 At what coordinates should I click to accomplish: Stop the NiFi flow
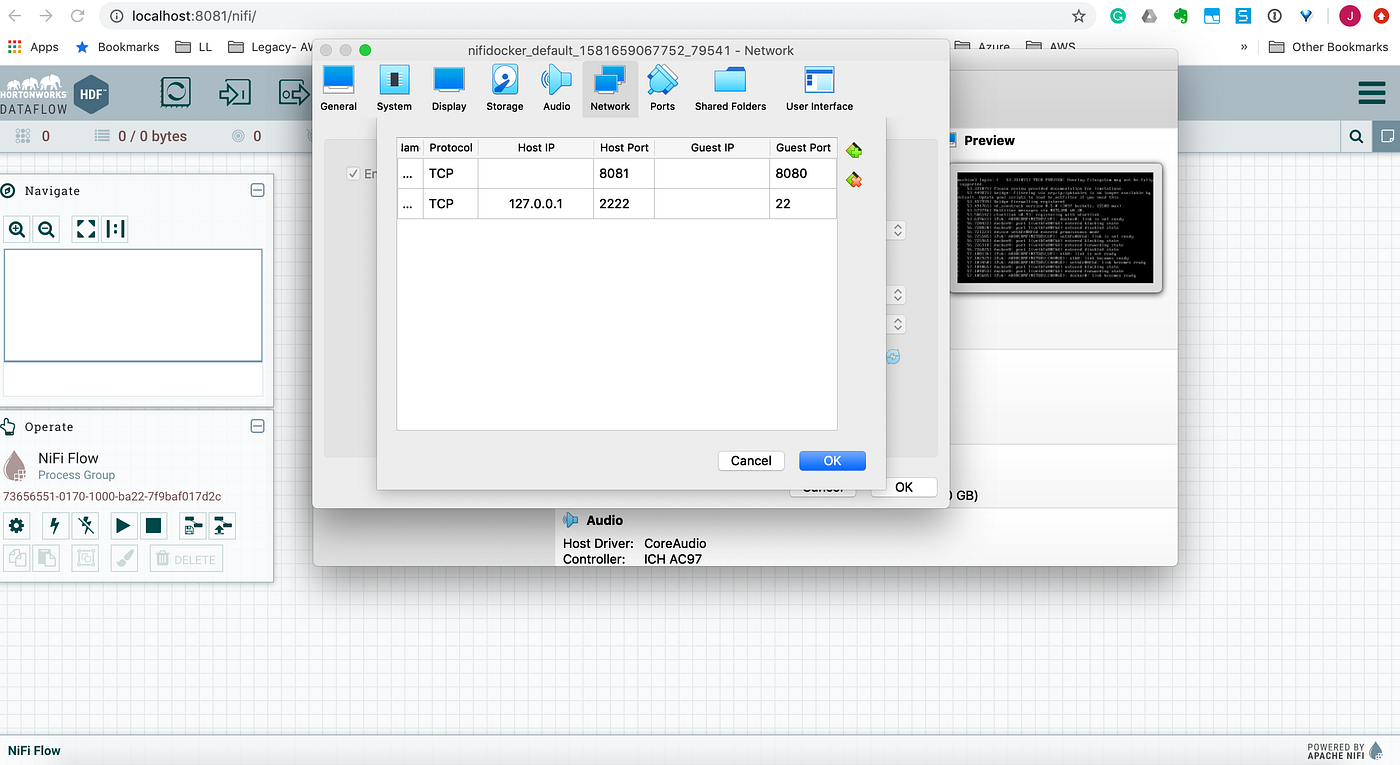point(153,525)
